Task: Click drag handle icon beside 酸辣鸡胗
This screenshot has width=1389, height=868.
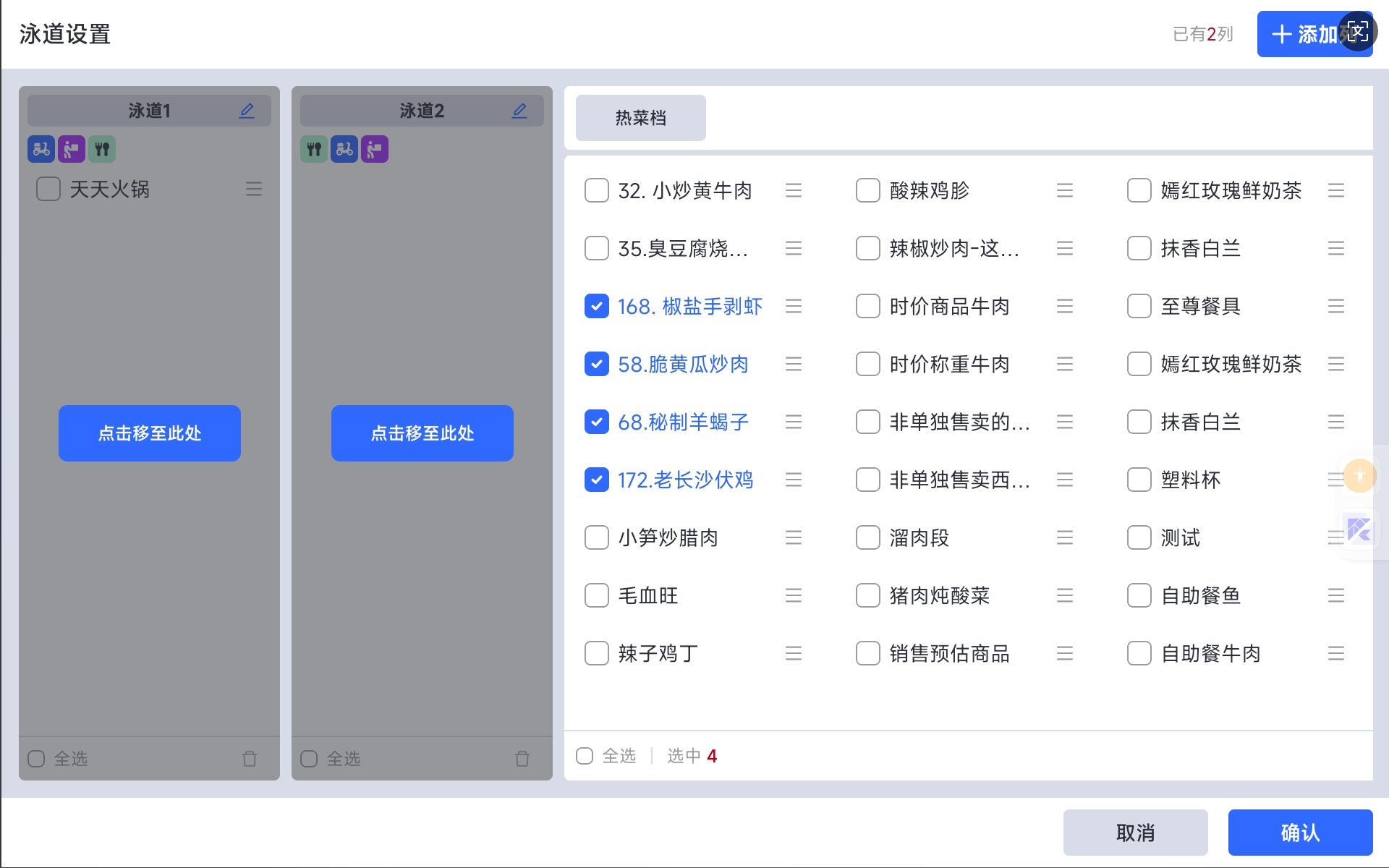Action: coord(1064,191)
